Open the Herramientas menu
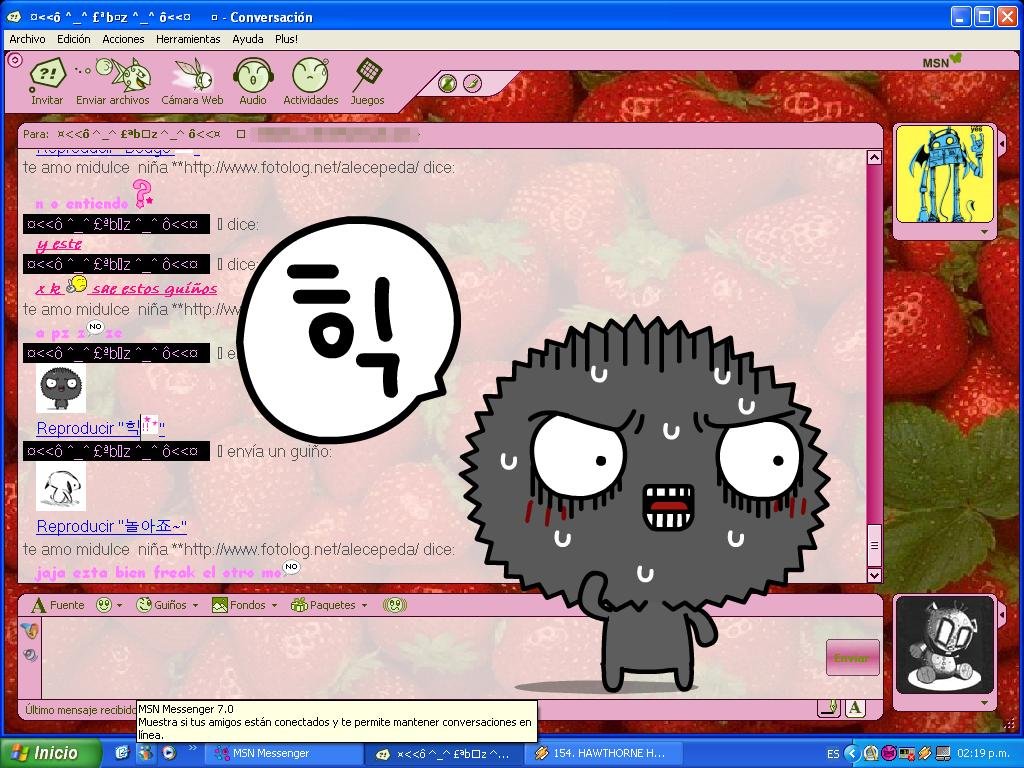 click(x=188, y=39)
